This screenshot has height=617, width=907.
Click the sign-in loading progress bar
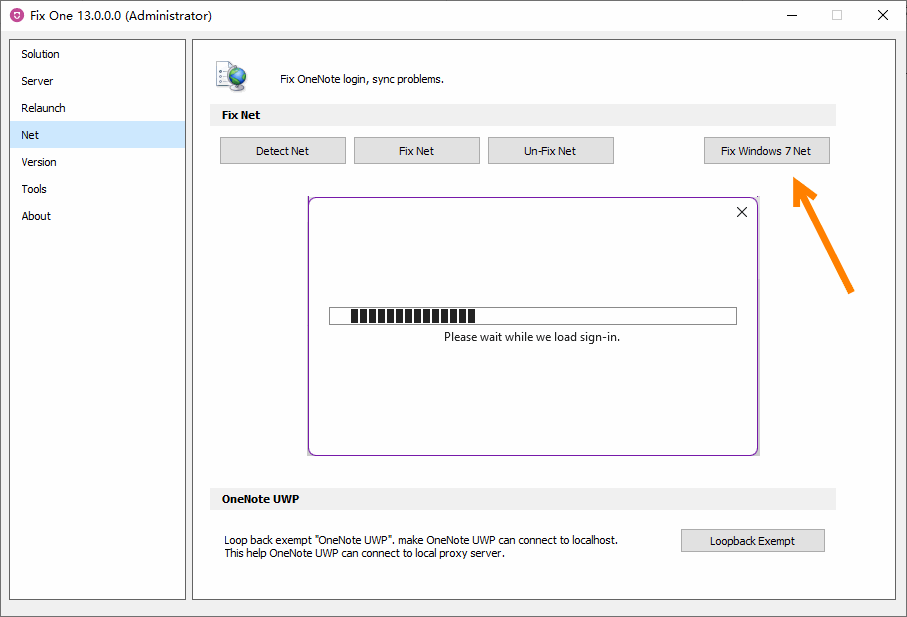533,316
